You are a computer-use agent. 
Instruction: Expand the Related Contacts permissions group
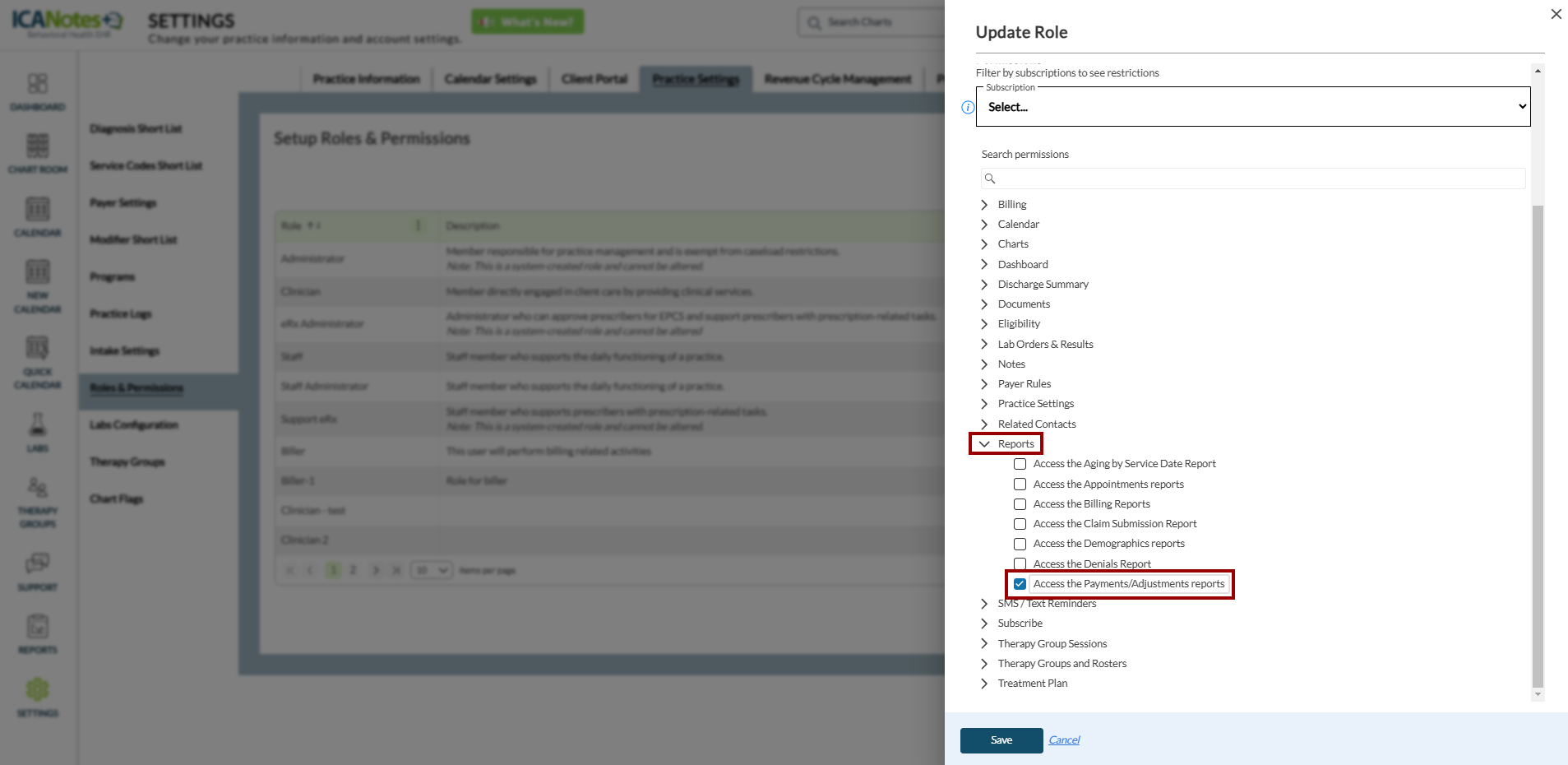click(x=984, y=424)
